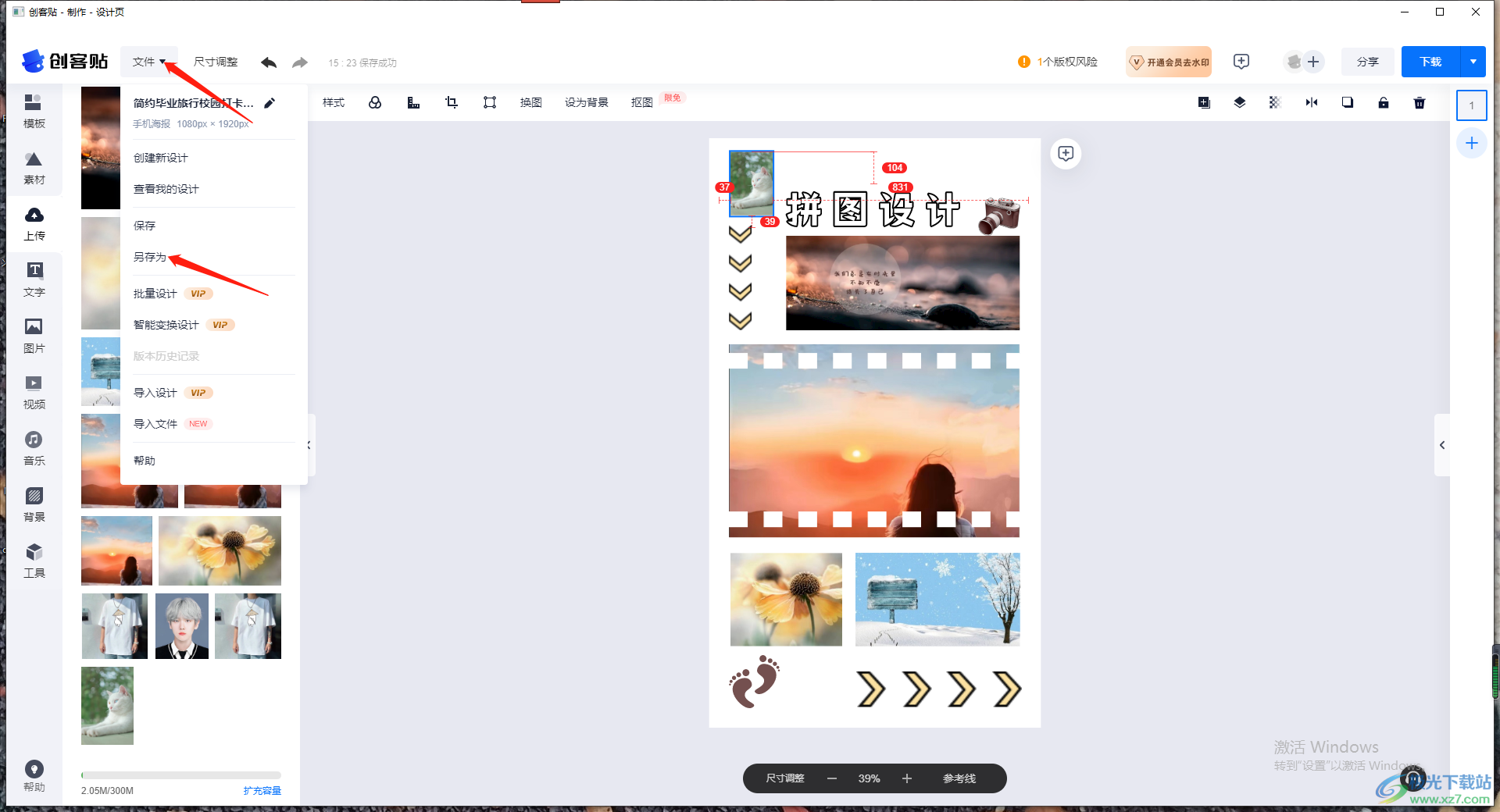The width and height of the screenshot is (1500, 812).
Task: Undo the last action
Action: tap(269, 62)
